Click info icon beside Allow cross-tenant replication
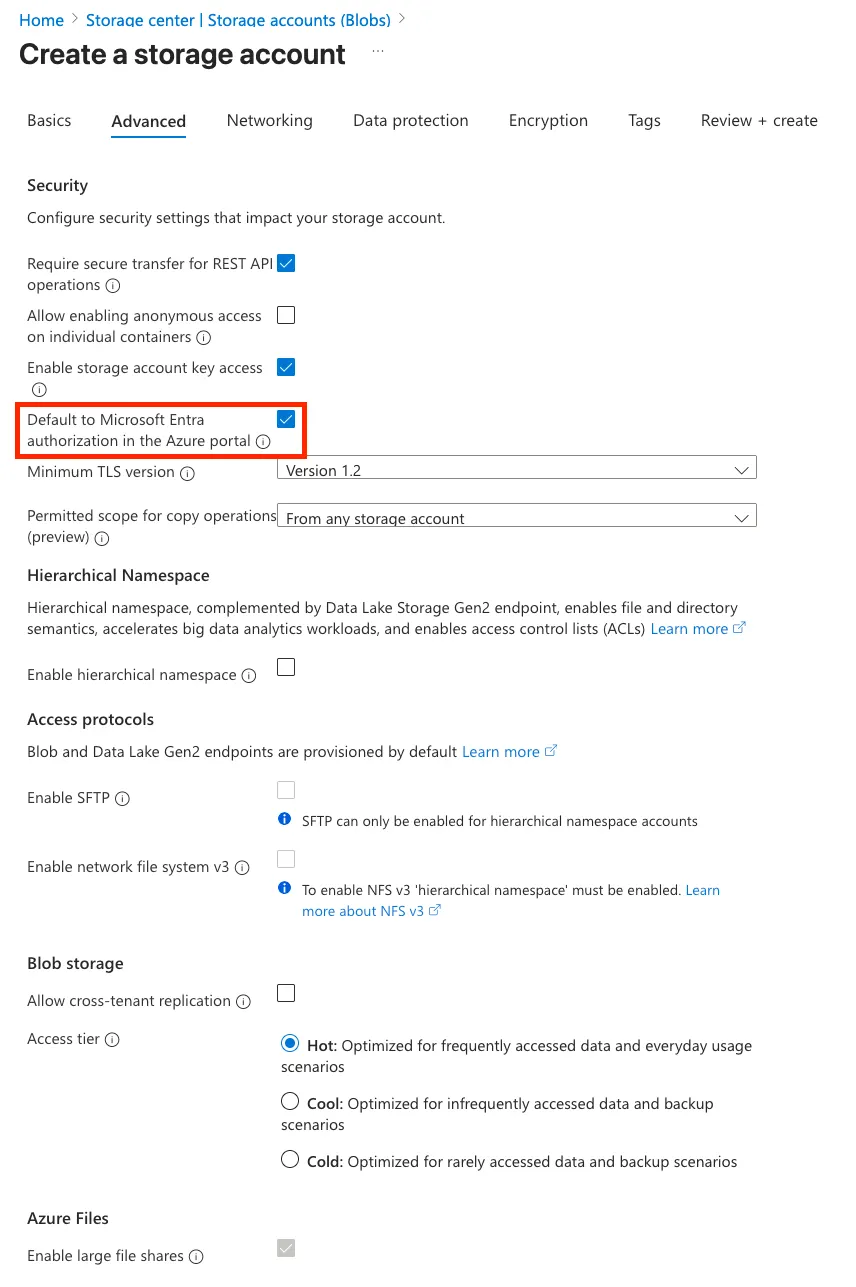 (x=243, y=1002)
